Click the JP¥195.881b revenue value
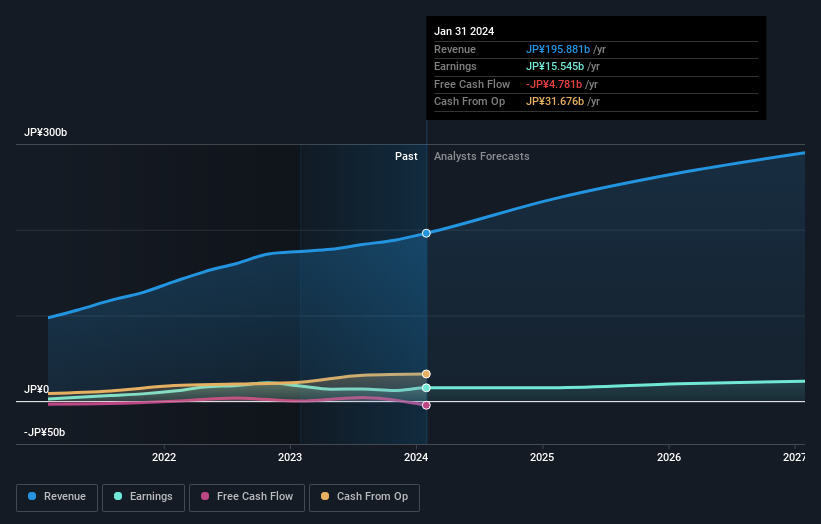This screenshot has width=821, height=524. (558, 49)
